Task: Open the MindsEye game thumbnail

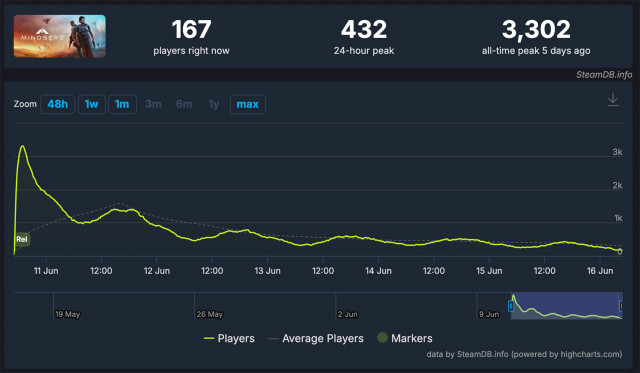Action: [x=60, y=36]
